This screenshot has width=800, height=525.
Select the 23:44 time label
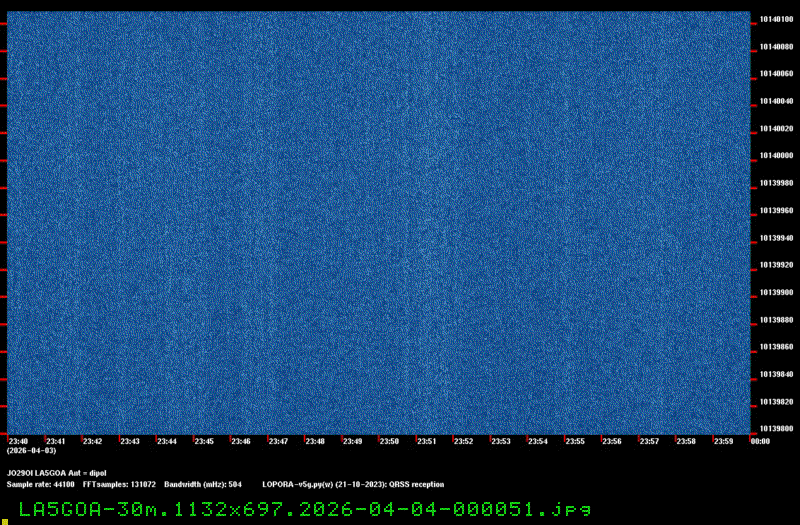[167, 441]
